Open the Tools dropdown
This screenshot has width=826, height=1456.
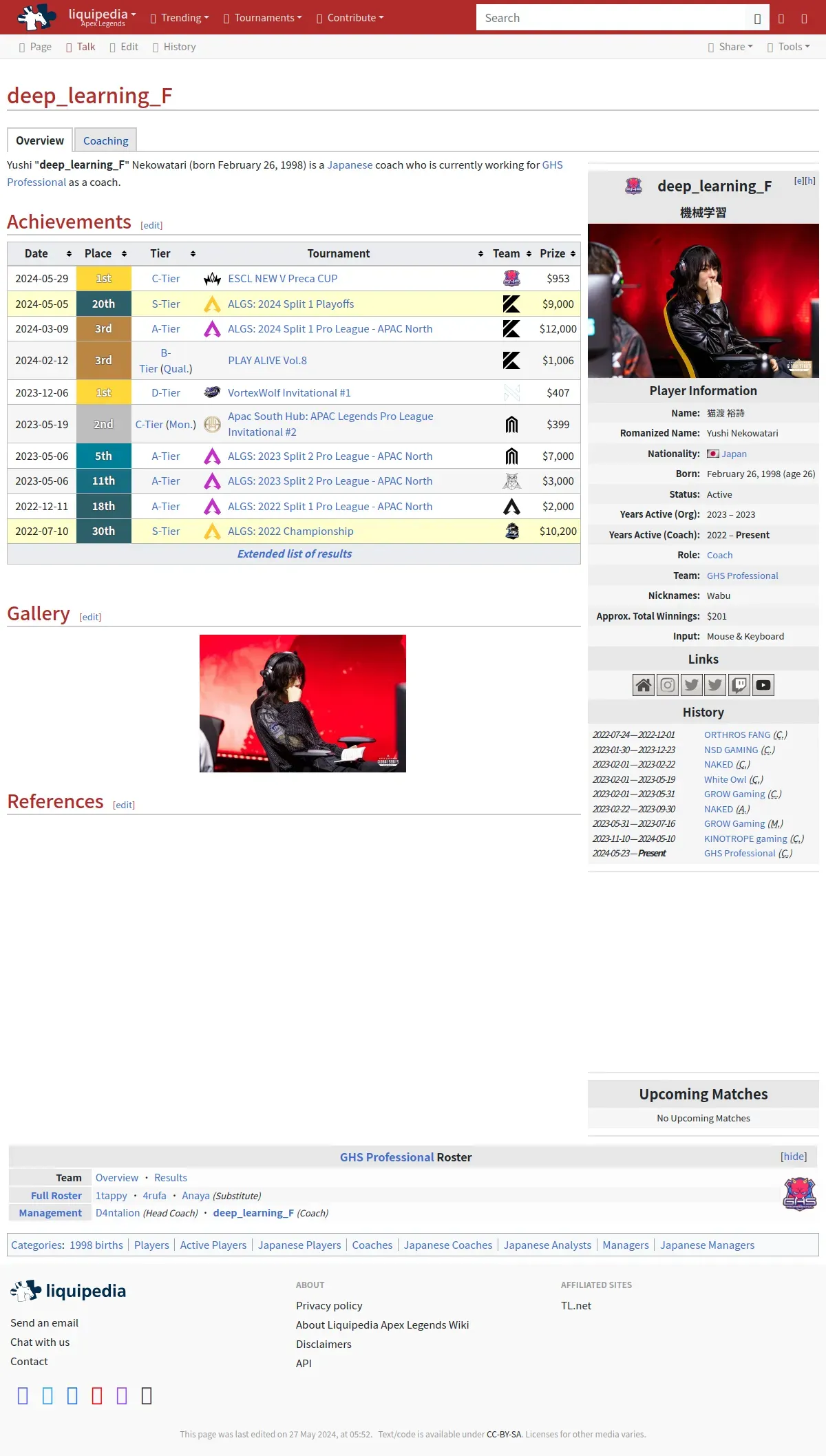tap(788, 47)
